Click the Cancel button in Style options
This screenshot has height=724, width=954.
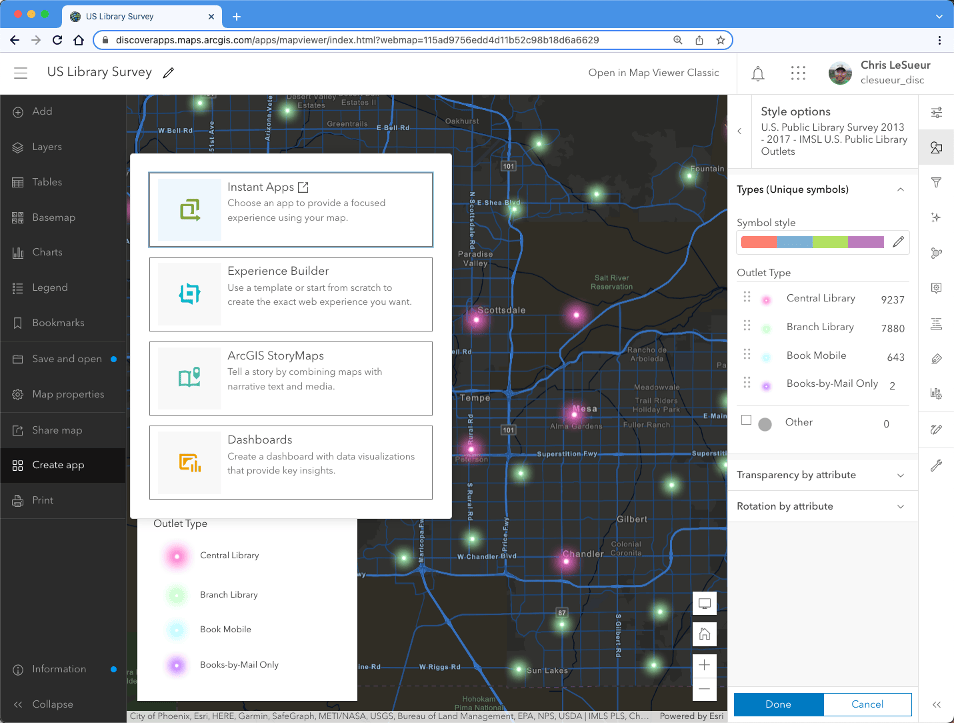tap(867, 704)
